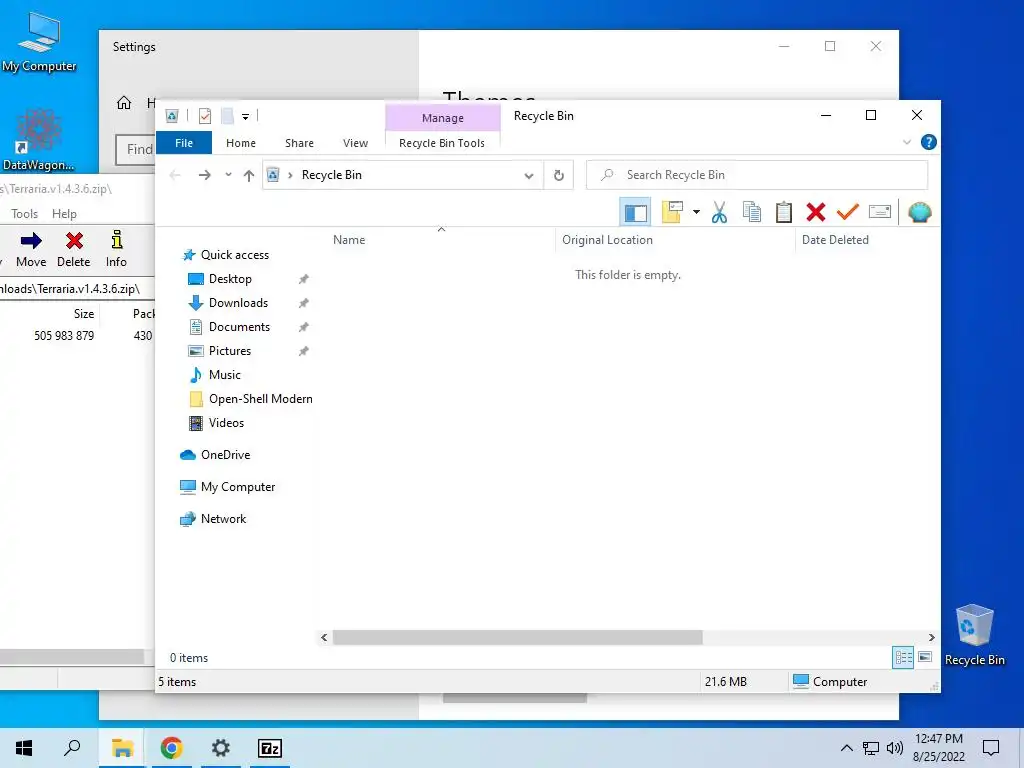Delete using the red X toolbar icon
1024x768 pixels.
click(816, 212)
